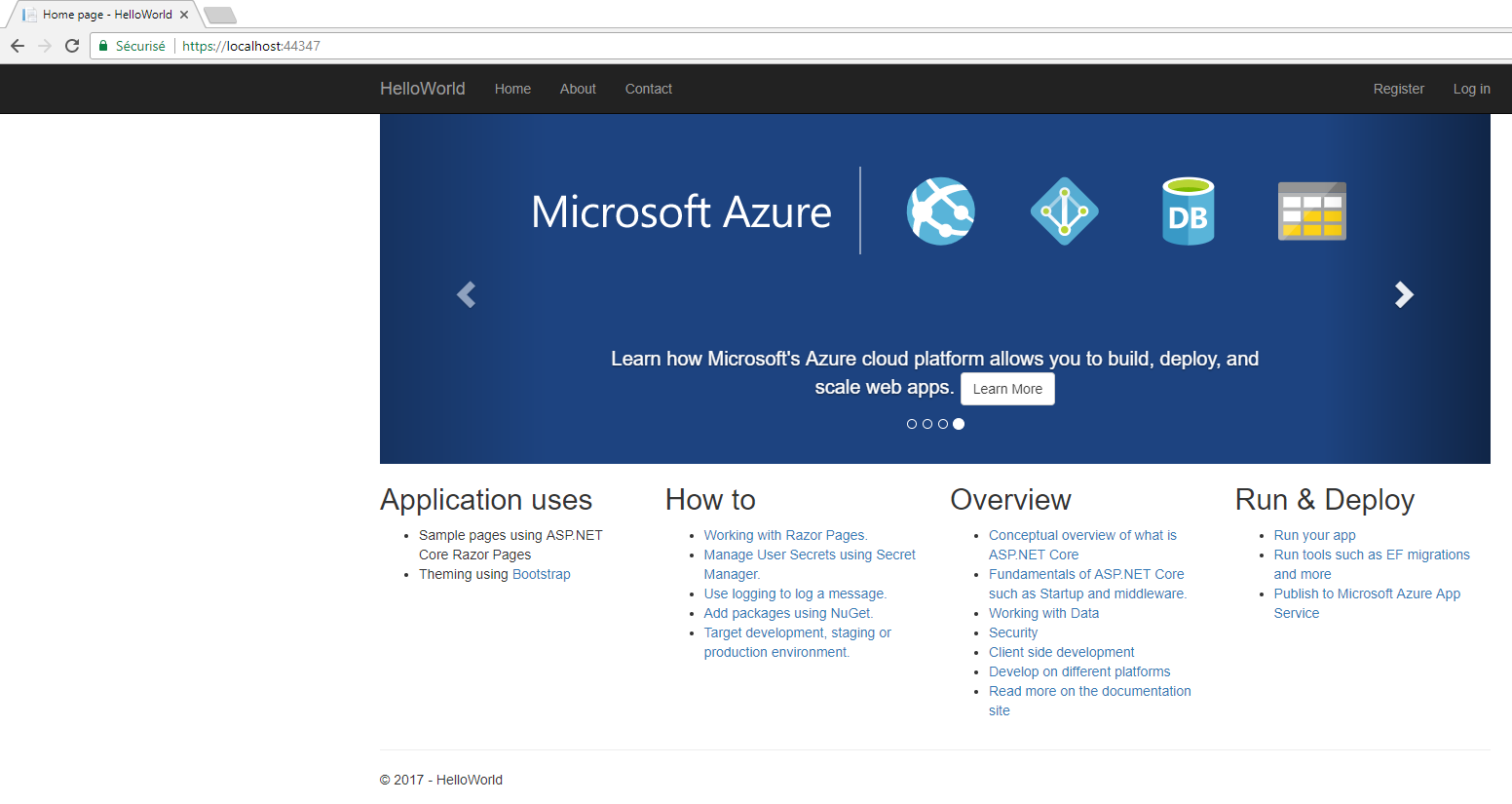Reload the page with the refresh icon
The image size is (1512, 804).
[72, 46]
